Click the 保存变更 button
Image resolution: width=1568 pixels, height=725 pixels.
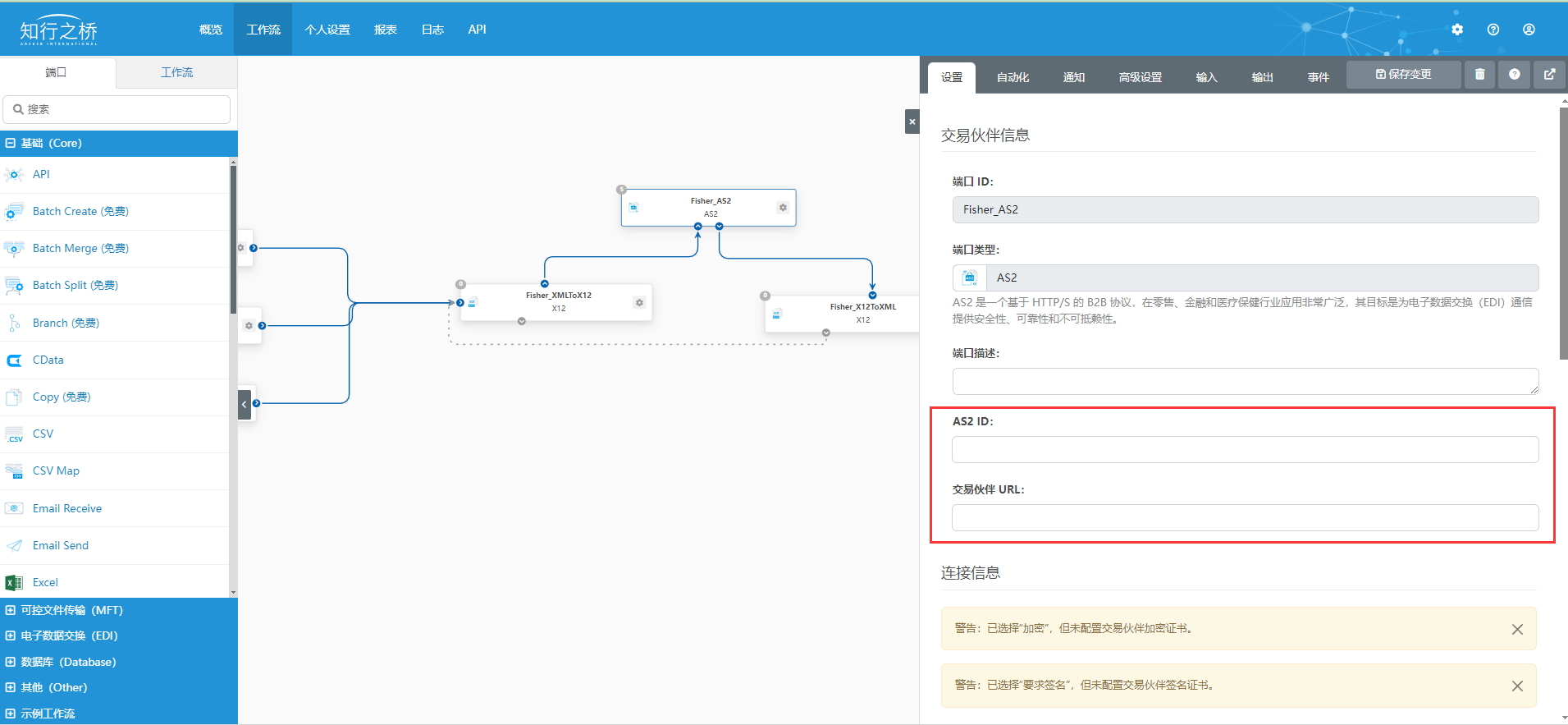click(x=1403, y=75)
